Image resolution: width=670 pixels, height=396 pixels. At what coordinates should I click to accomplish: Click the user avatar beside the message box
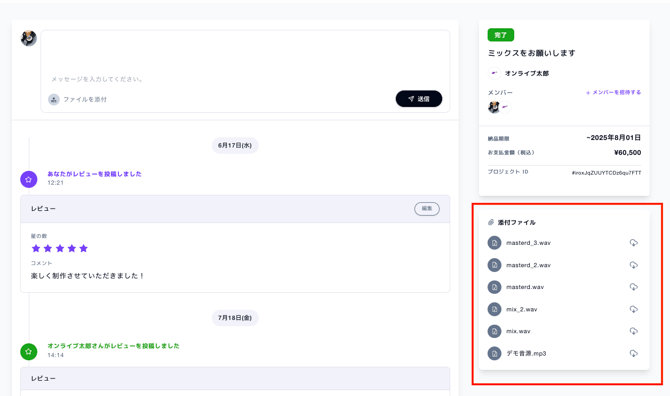(29, 38)
